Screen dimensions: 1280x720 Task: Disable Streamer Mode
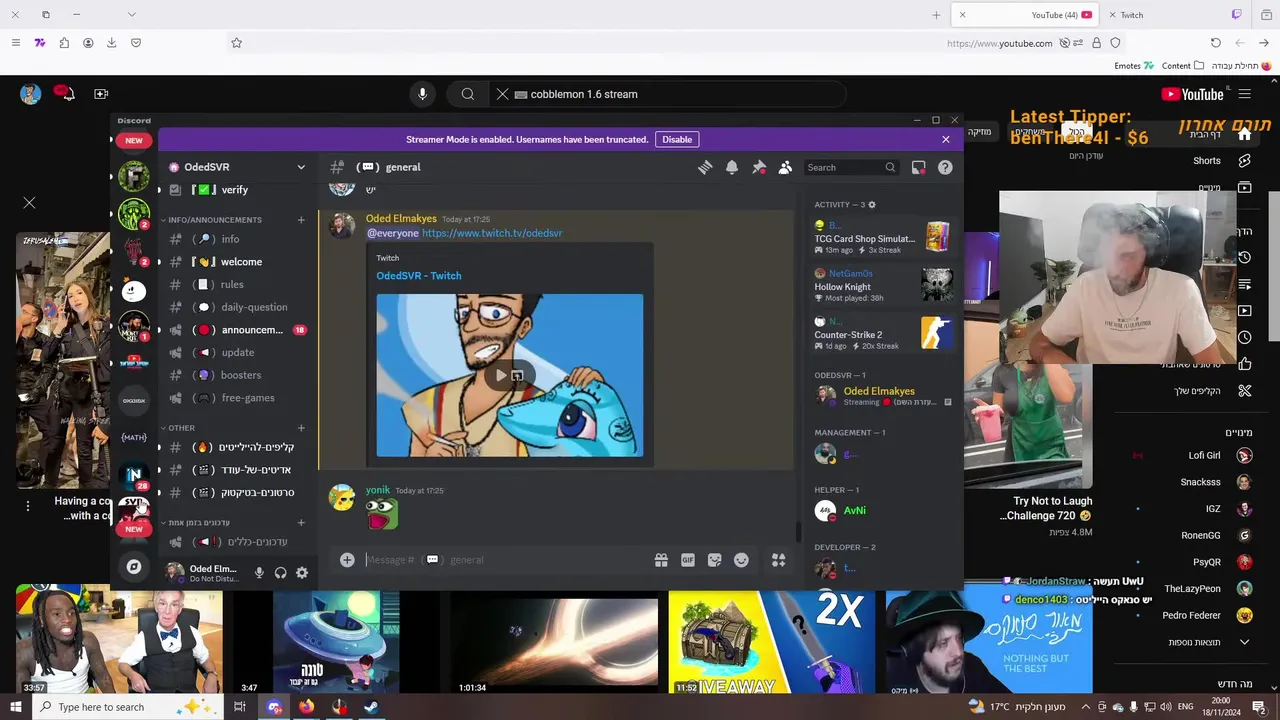coord(677,140)
